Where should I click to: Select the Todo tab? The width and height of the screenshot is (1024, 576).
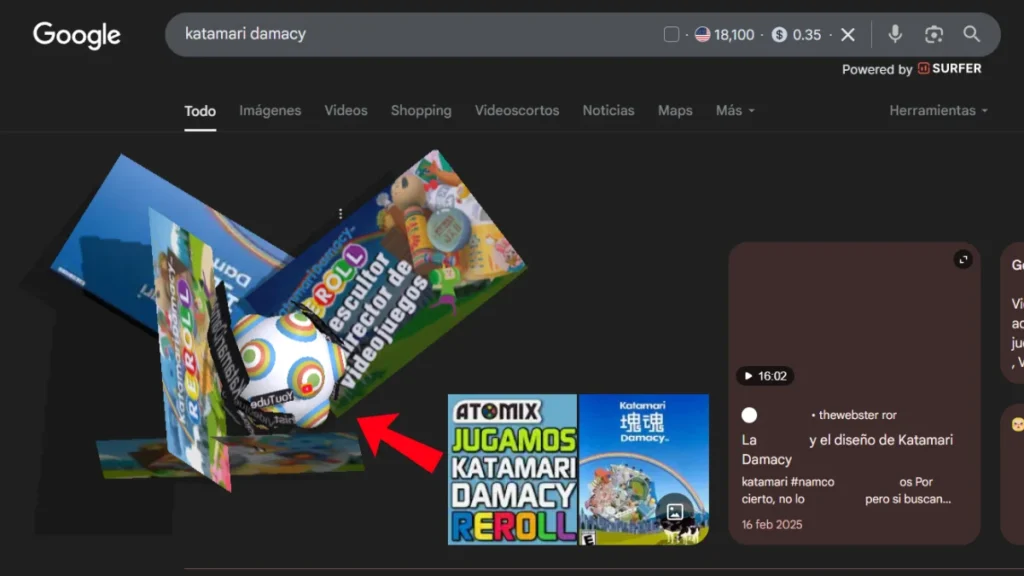[x=200, y=111]
